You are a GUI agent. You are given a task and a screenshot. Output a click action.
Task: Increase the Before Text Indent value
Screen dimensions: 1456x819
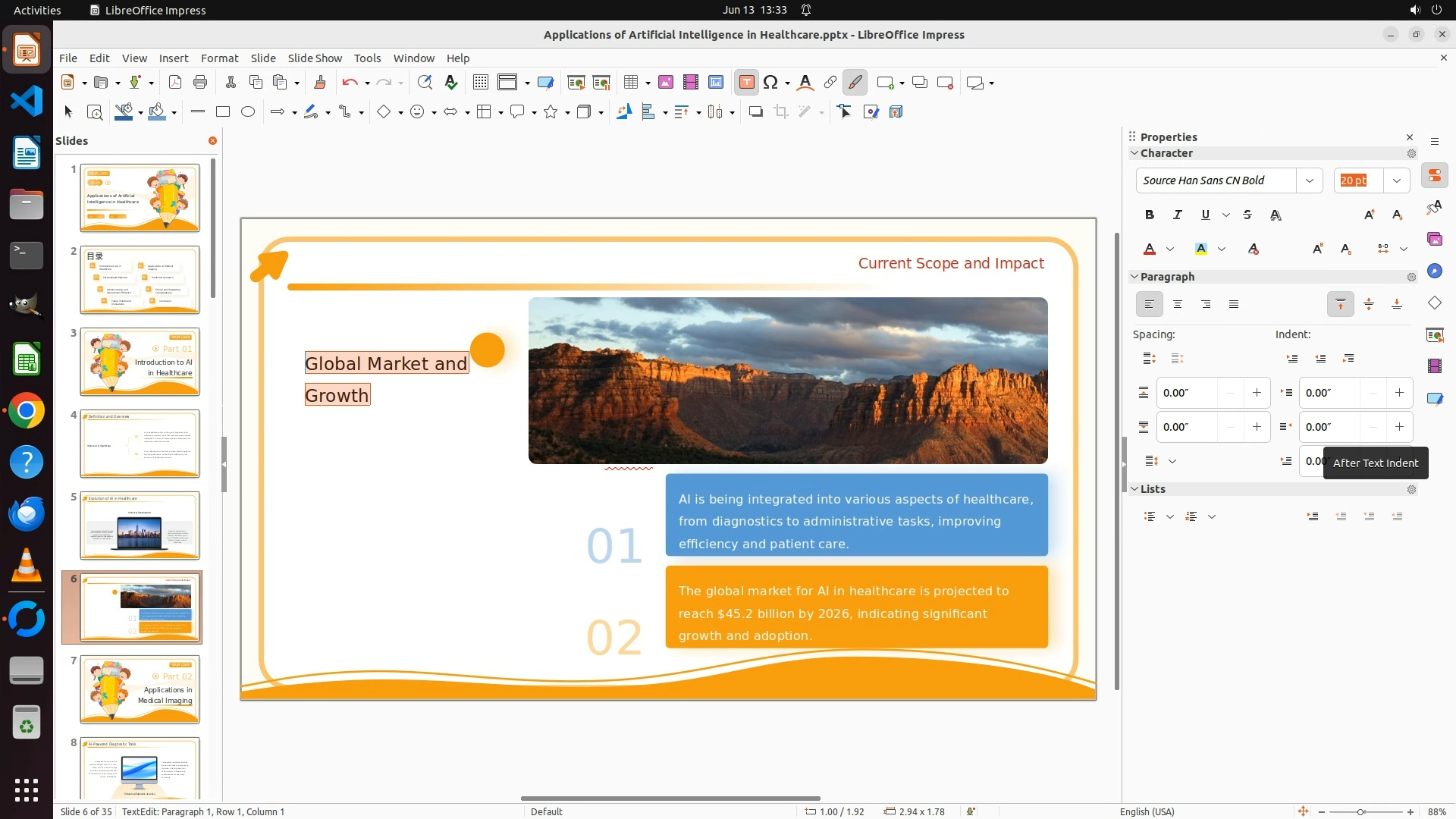1398,393
